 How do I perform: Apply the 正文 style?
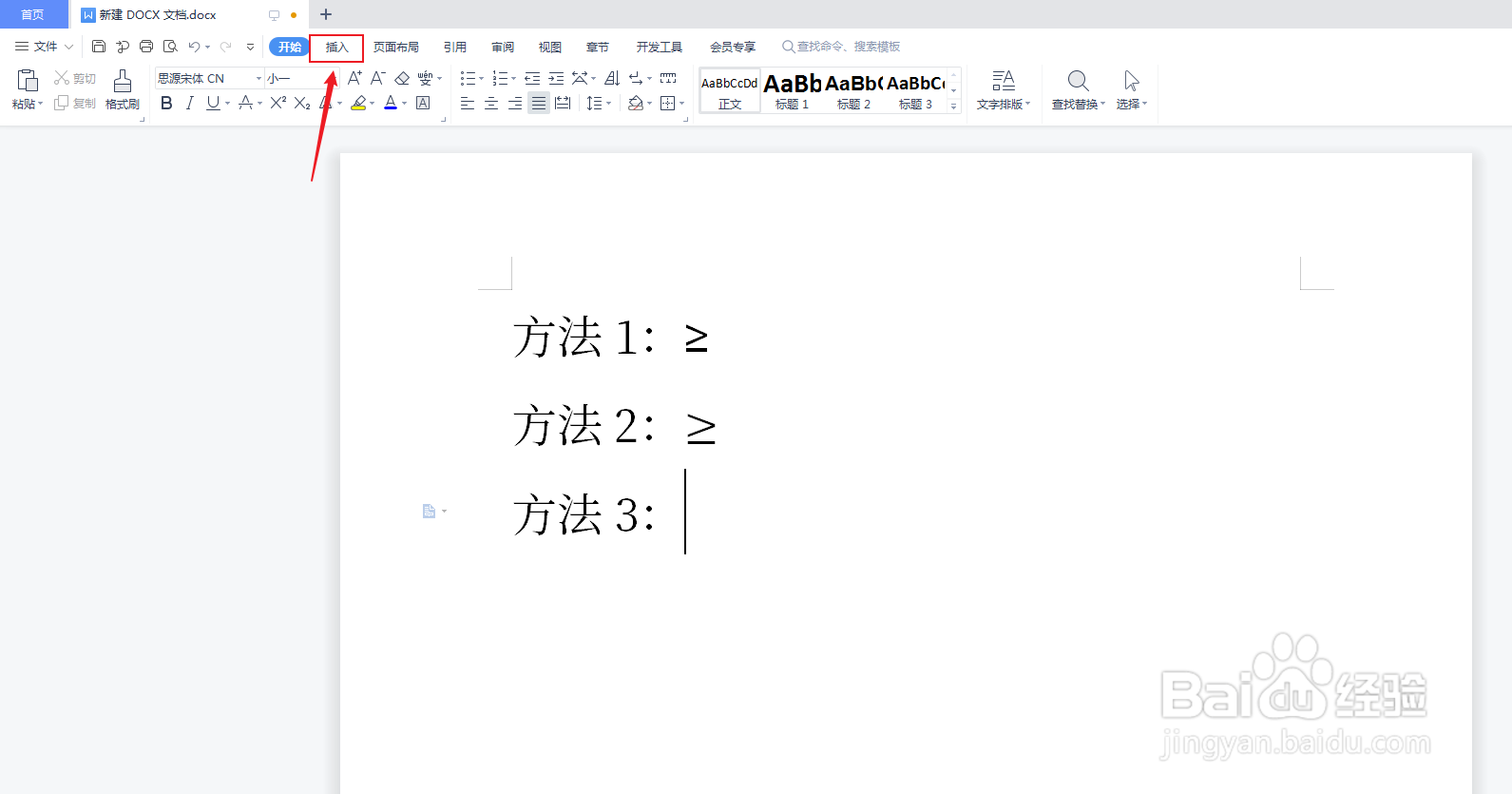click(730, 90)
